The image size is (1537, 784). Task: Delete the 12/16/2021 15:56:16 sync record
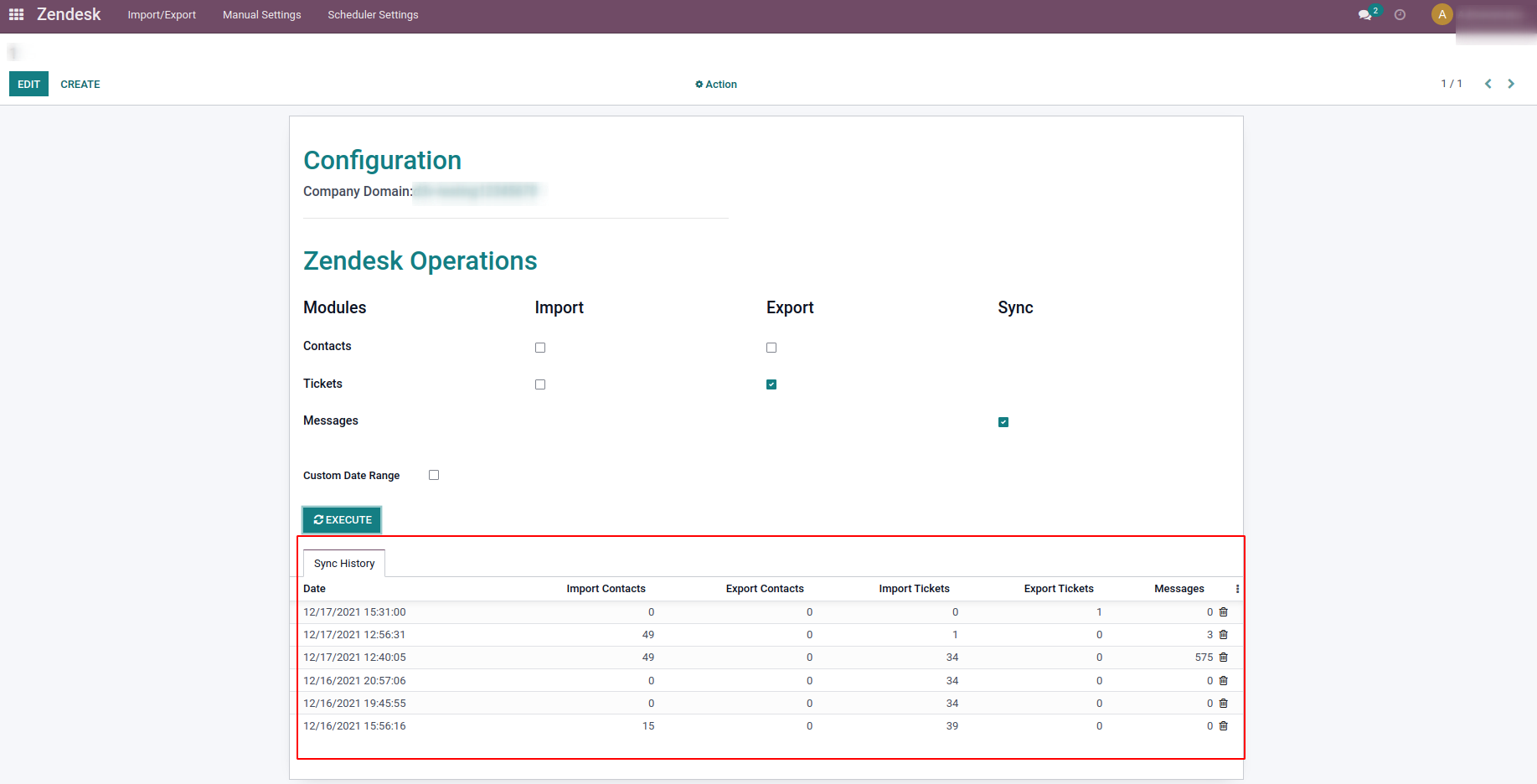tap(1223, 726)
